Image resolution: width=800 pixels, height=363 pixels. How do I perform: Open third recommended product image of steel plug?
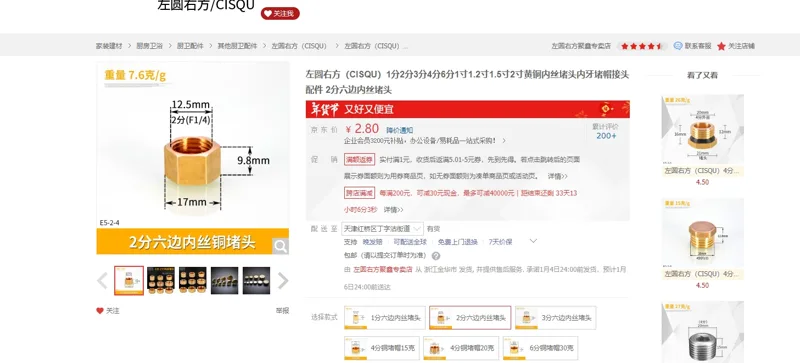pyautogui.click(x=703, y=332)
